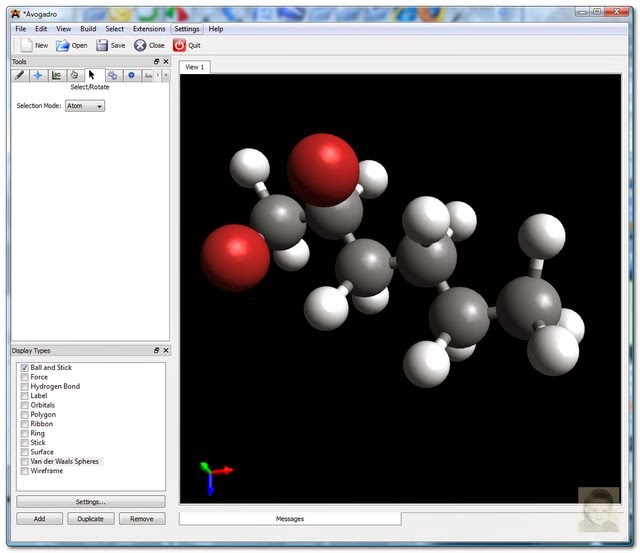Select the Navigate star tool
Image resolution: width=640 pixels, height=553 pixels.
click(38, 75)
